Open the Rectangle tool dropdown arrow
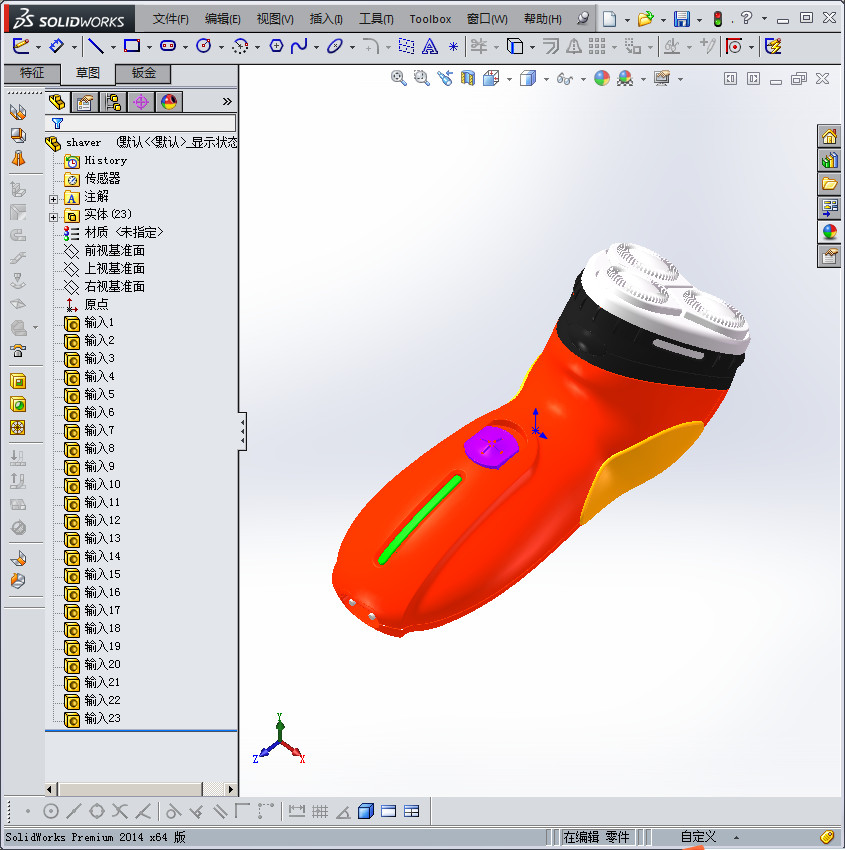 pos(149,48)
